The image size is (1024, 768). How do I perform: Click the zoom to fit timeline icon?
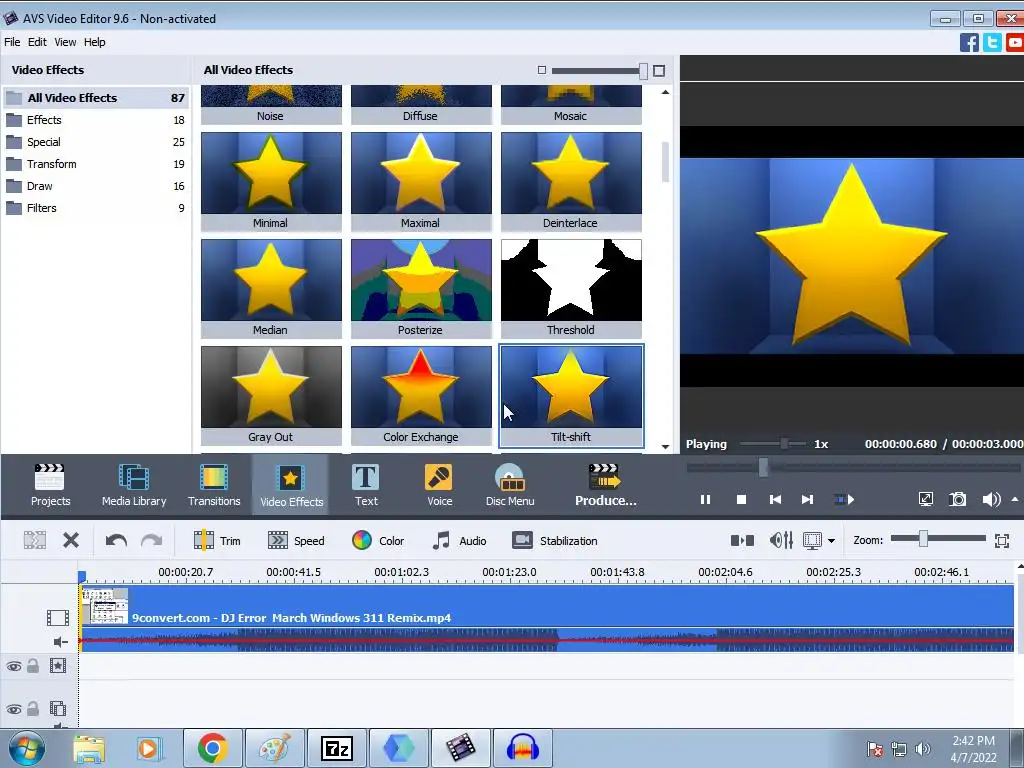tap(1002, 541)
